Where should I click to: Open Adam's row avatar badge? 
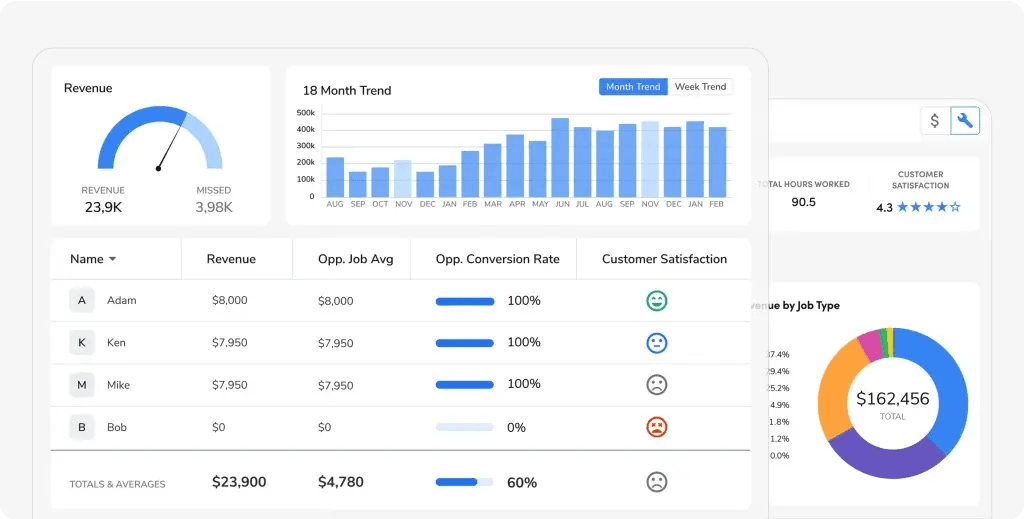pos(82,301)
